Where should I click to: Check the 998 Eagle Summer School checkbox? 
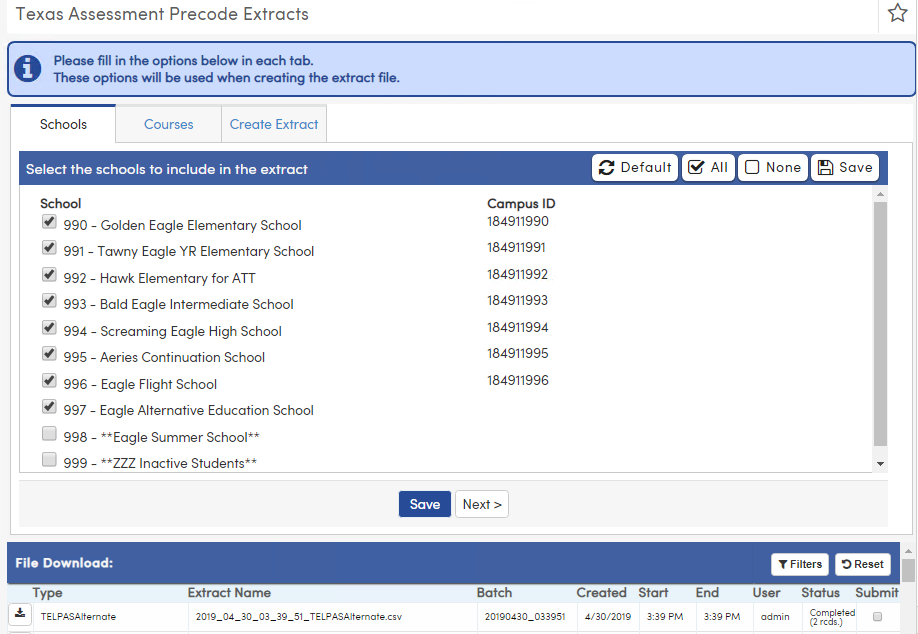tap(49, 433)
